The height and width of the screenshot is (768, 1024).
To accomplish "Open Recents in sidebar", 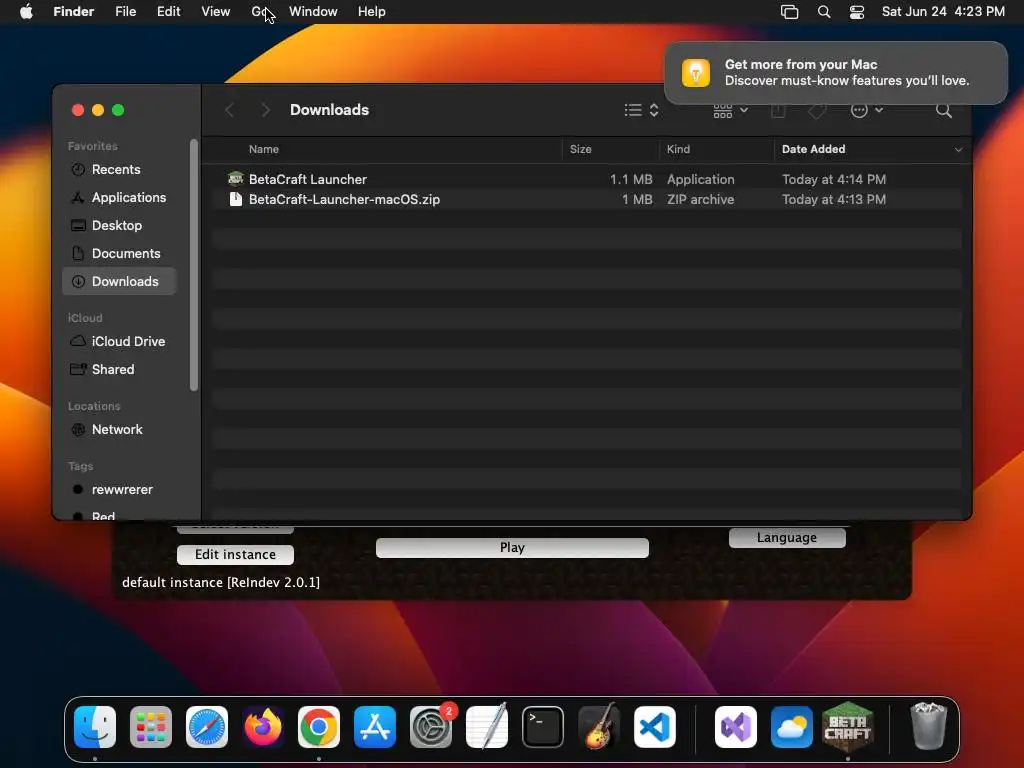I will pos(119,169).
